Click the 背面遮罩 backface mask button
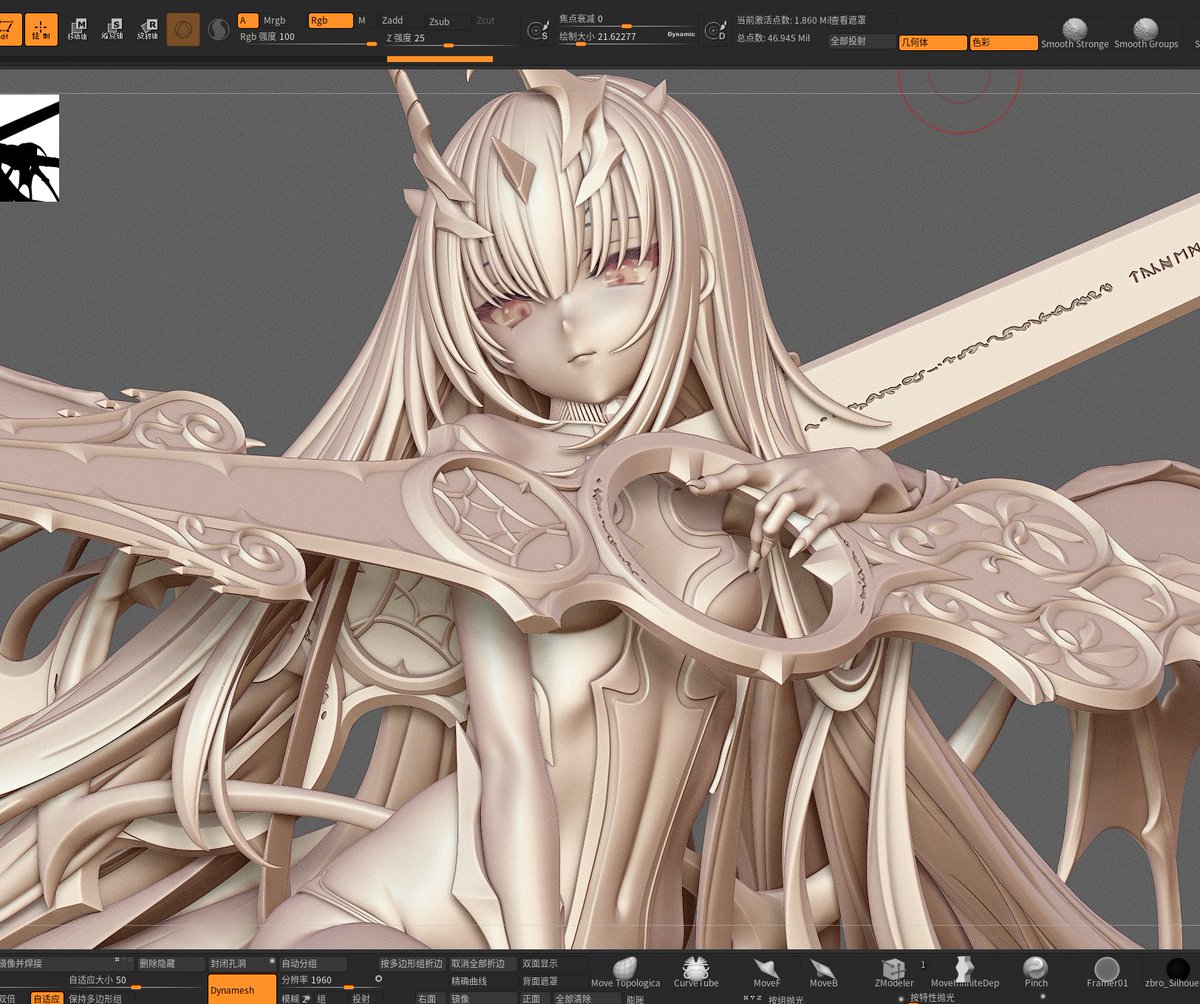1200x1004 pixels. [553, 982]
